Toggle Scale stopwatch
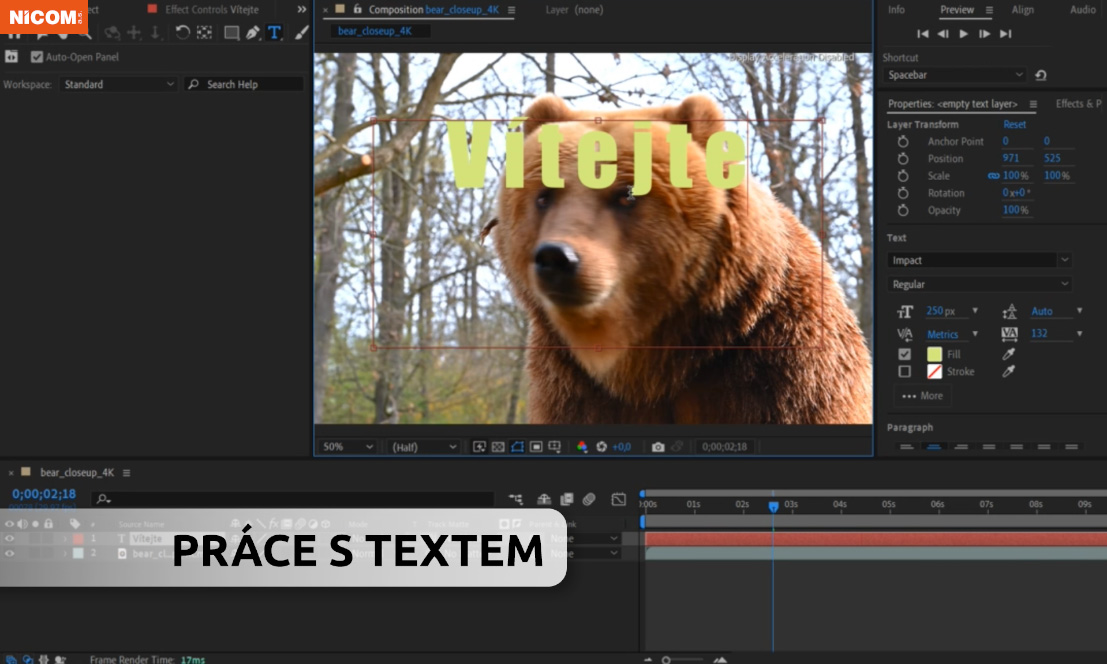1107x664 pixels. coord(903,176)
